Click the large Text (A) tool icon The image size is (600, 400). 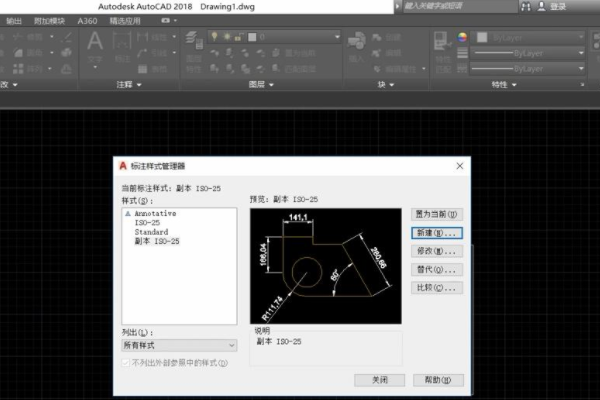(97, 43)
